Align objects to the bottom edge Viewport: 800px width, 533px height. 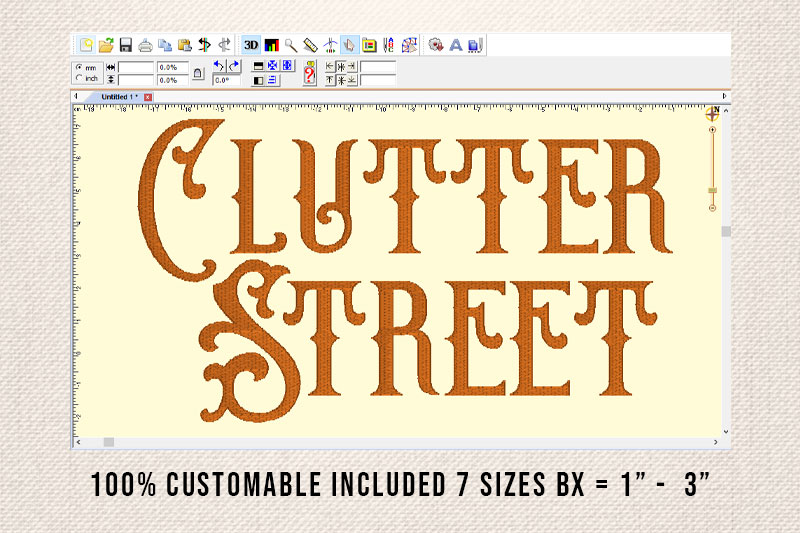click(352, 80)
